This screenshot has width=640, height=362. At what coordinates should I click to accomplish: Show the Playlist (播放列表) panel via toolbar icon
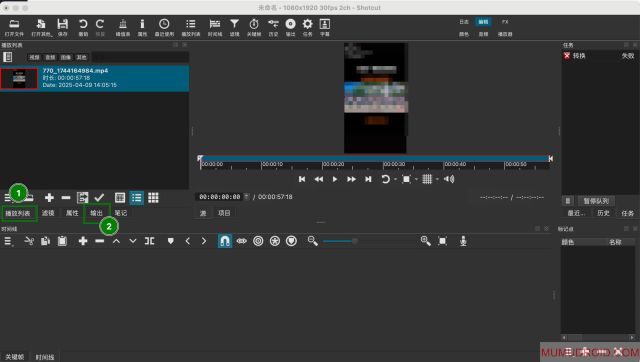[191, 24]
